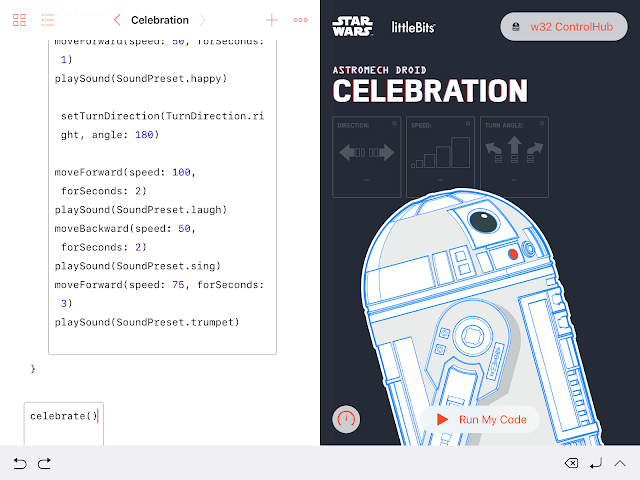Select the speed value 100
Screen dimensions: 640x480
pyautogui.click(x=181, y=172)
